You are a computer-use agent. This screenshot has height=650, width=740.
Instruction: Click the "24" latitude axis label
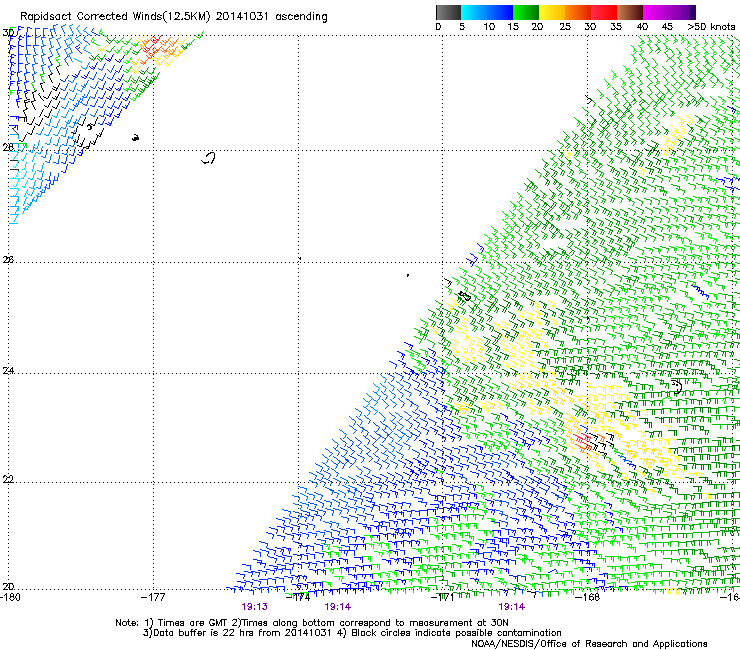click(8, 371)
